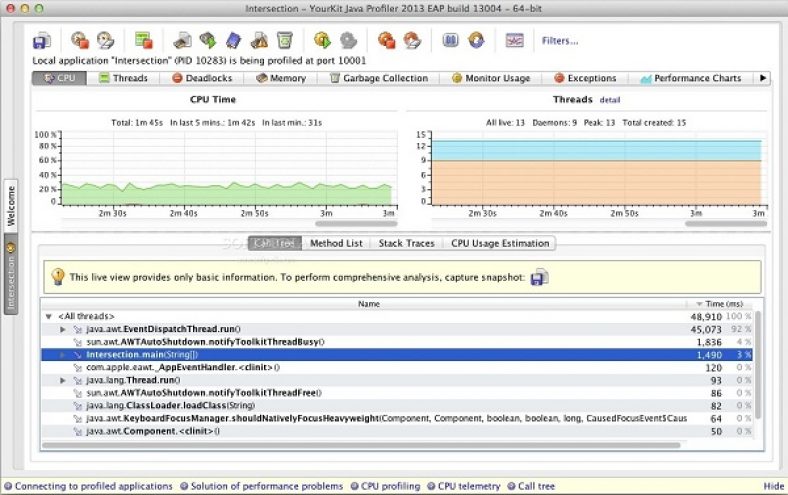Click the orange icon with red stop square
The width and height of the screenshot is (788, 495).
[x=386, y=40]
